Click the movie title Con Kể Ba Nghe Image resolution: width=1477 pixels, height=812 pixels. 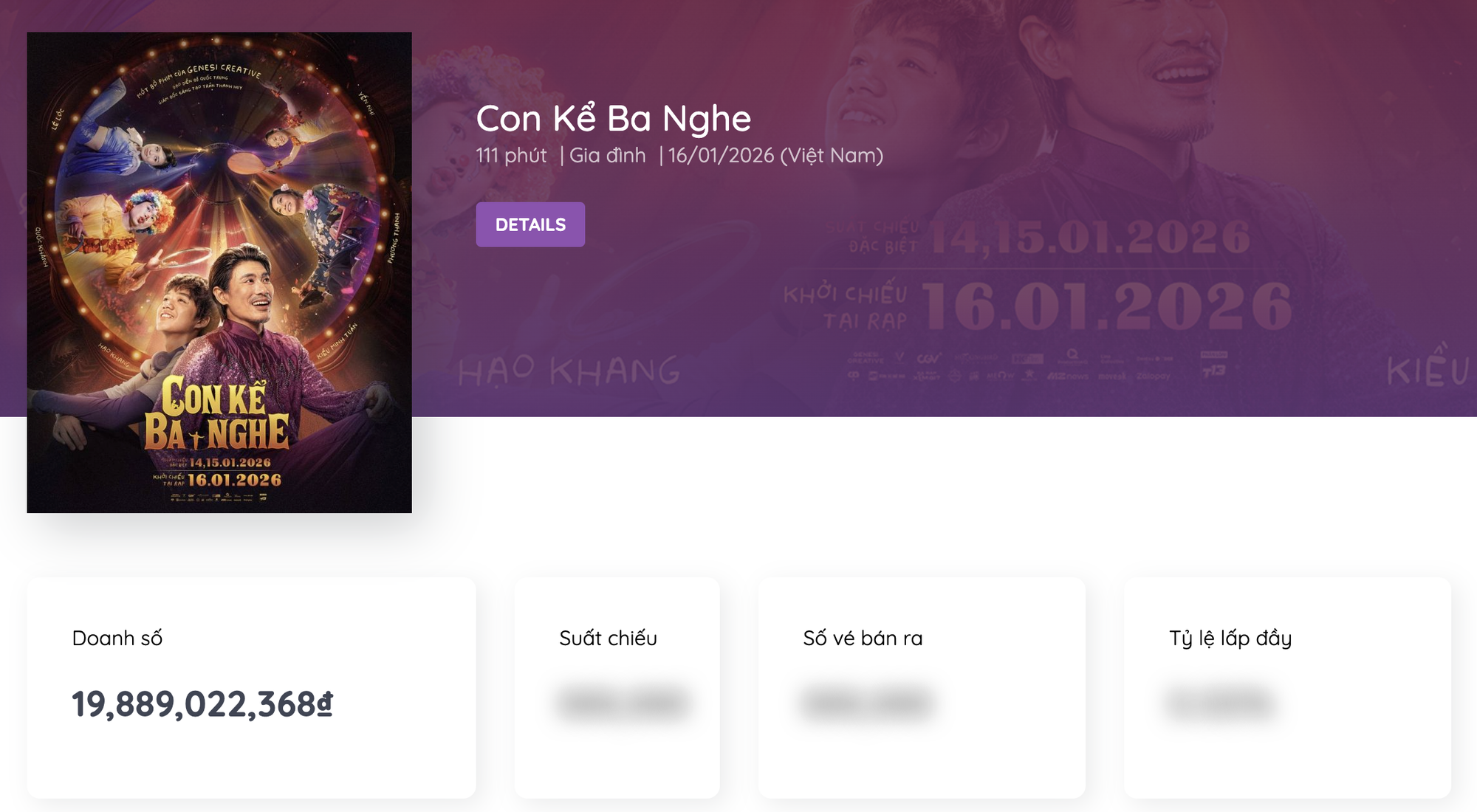coord(613,118)
